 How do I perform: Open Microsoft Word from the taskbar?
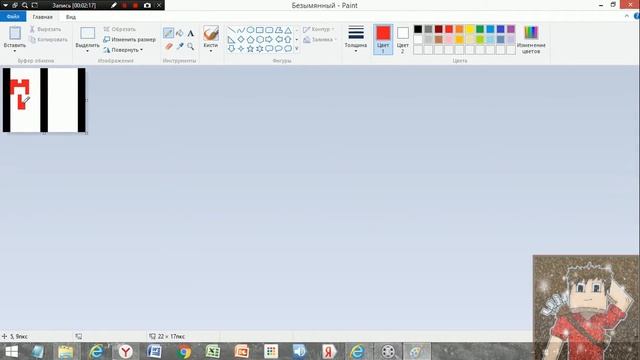(154, 351)
